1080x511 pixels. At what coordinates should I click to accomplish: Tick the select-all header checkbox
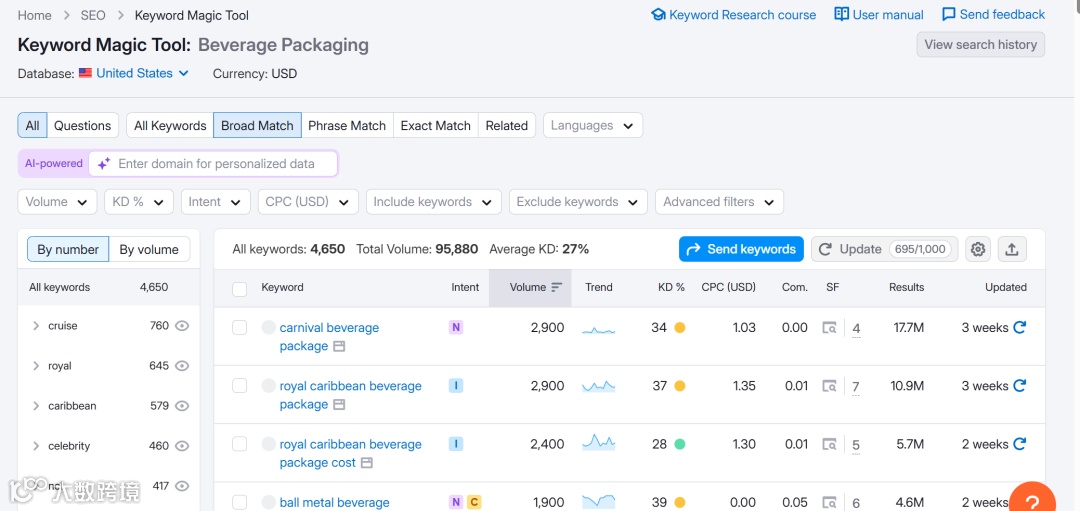point(239,288)
